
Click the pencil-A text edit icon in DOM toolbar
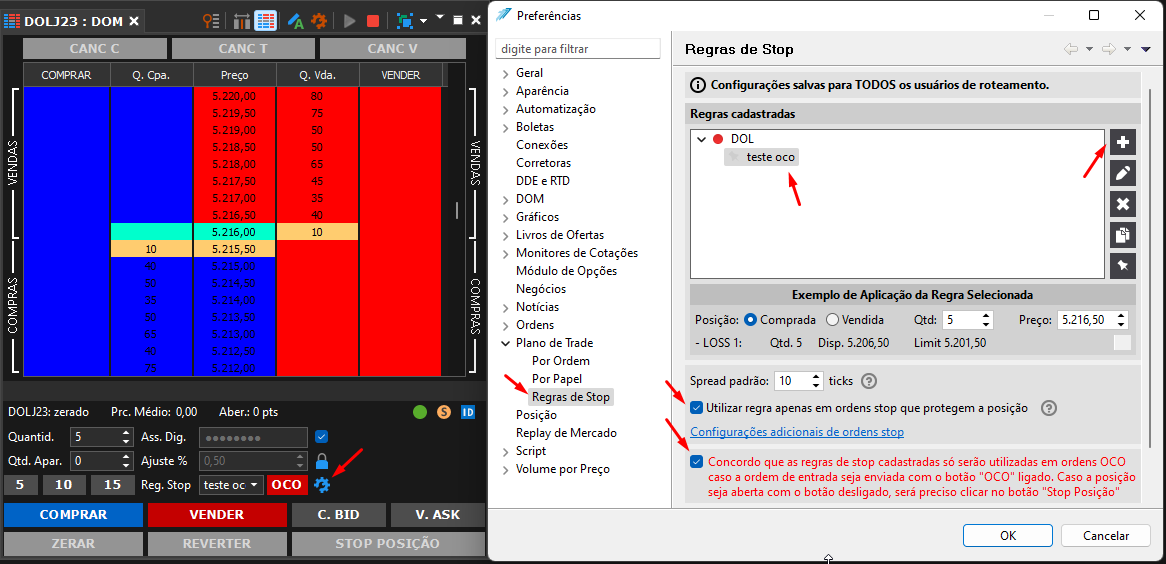coord(295,22)
